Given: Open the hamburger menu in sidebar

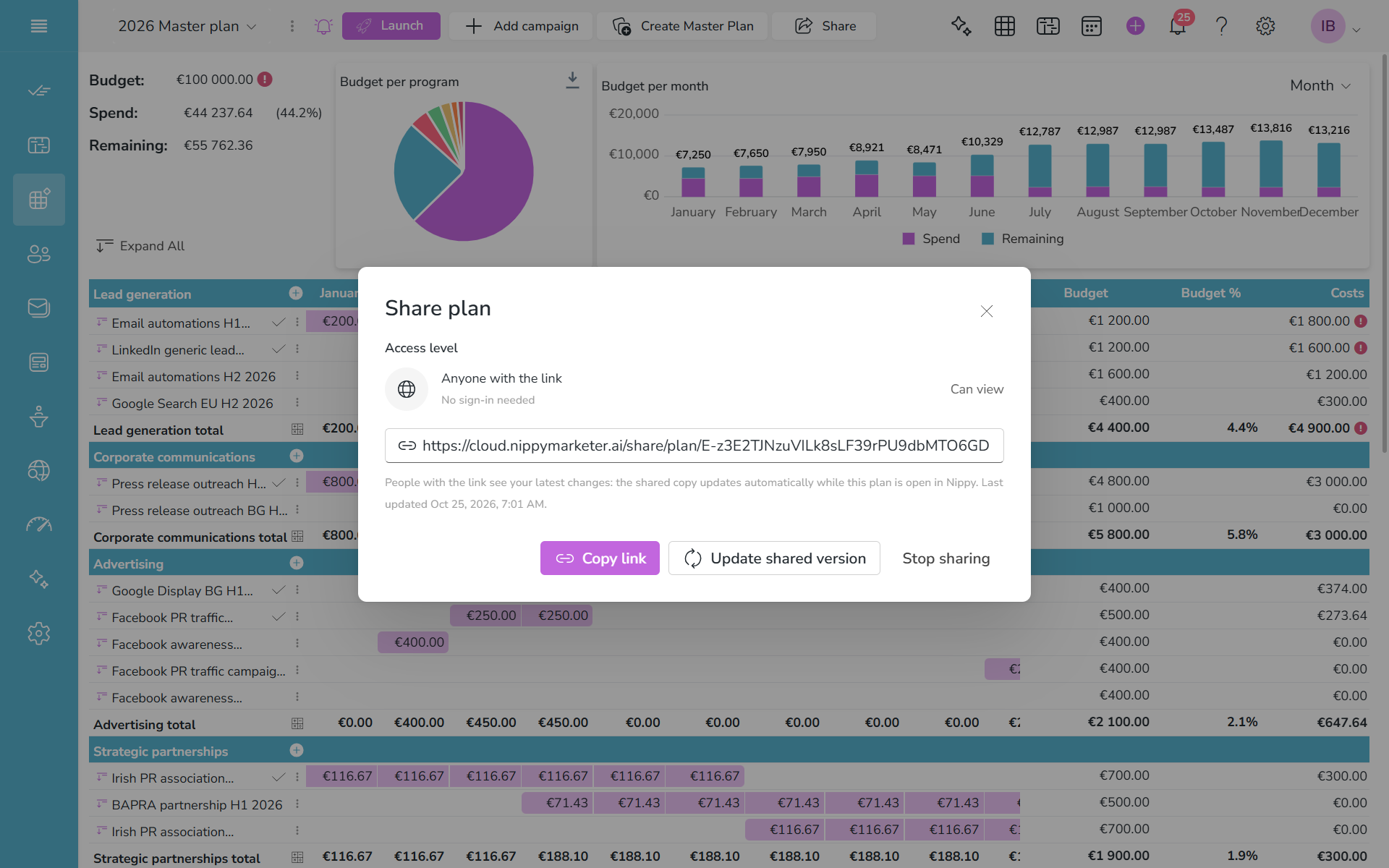Looking at the screenshot, I should click(x=39, y=26).
